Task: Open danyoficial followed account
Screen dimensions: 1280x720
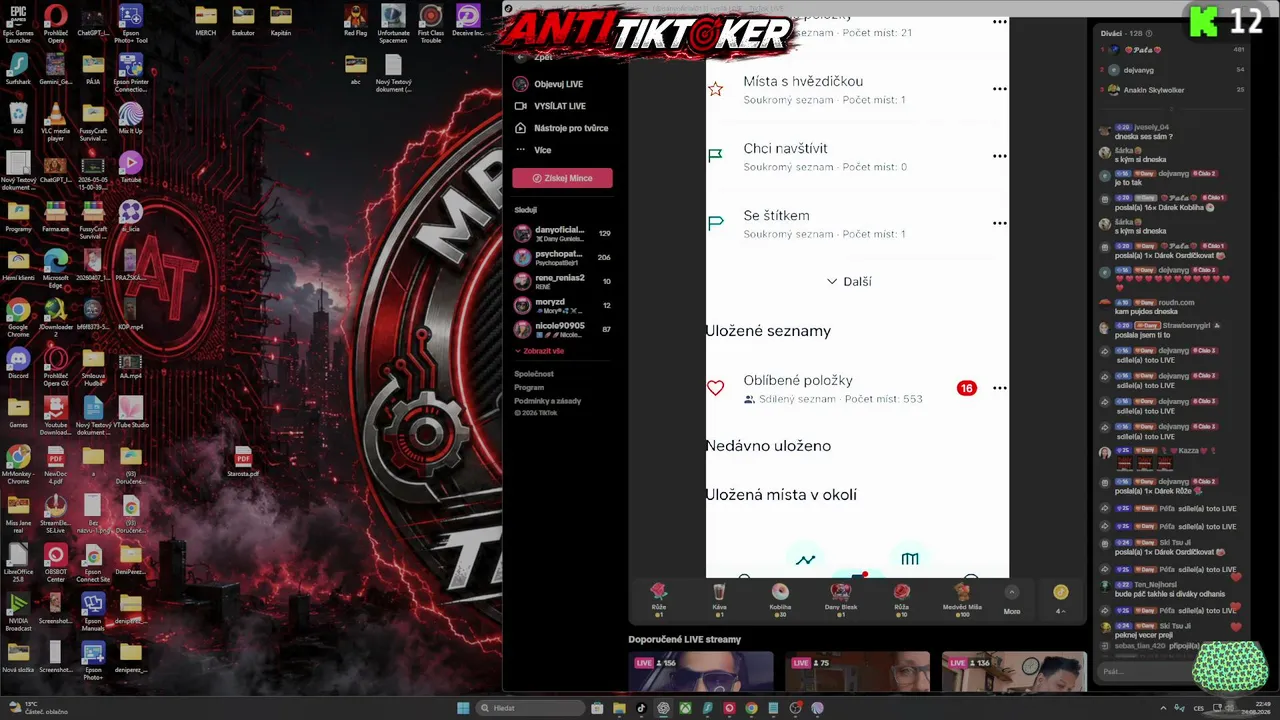Action: tap(562, 233)
